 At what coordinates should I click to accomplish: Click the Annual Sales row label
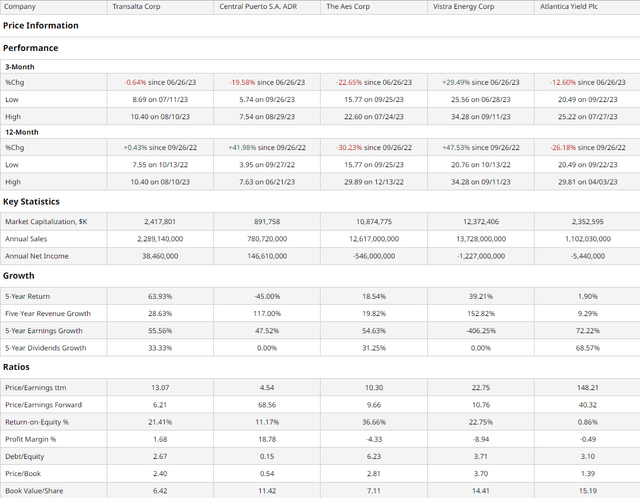coord(26,239)
